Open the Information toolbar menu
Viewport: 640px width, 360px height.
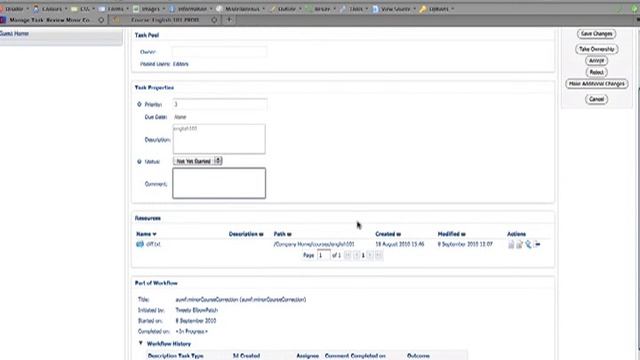click(191, 9)
